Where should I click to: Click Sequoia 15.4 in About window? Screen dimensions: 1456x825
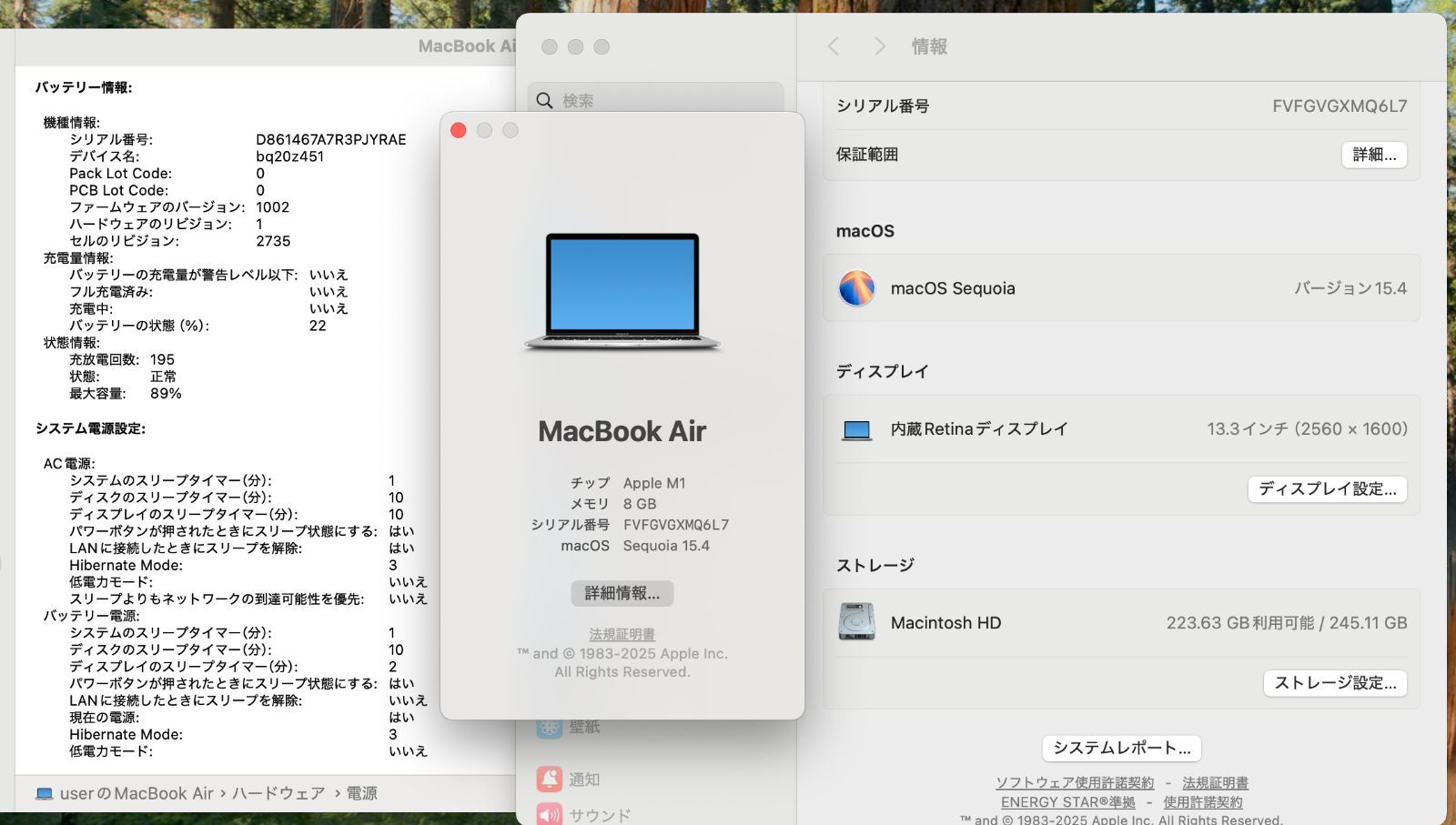point(666,546)
